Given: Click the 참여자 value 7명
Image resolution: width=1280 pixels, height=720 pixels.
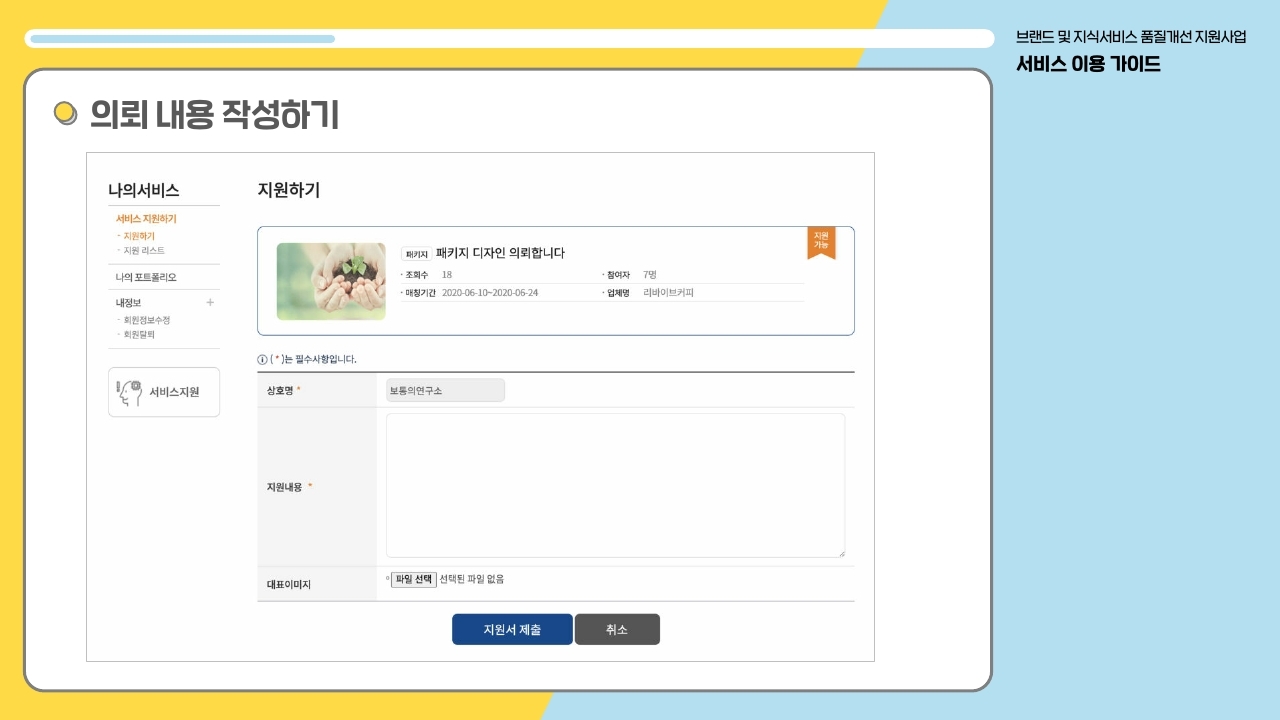Looking at the screenshot, I should [x=650, y=274].
